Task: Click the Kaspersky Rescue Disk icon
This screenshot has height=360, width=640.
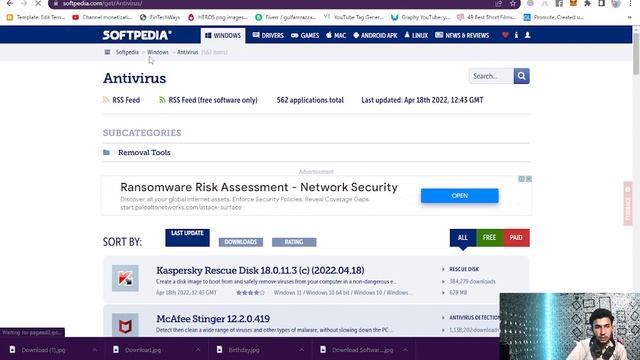Action: tap(125, 278)
